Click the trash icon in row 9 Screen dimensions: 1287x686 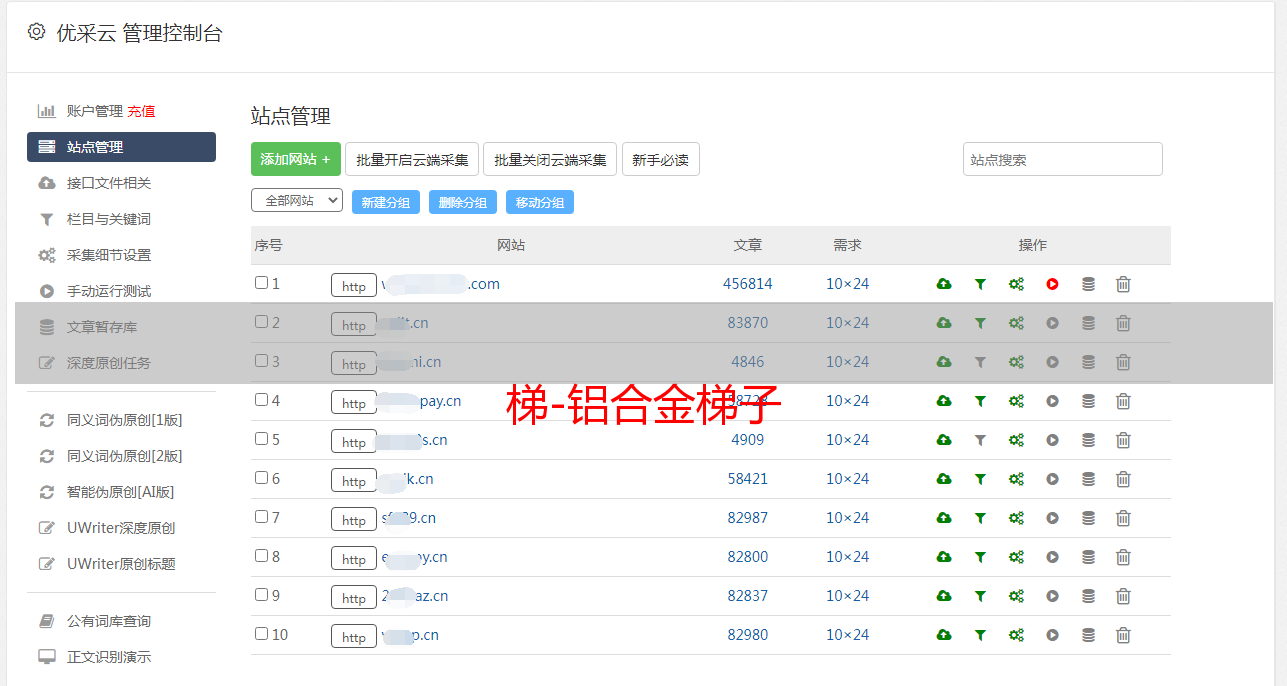pos(1123,596)
